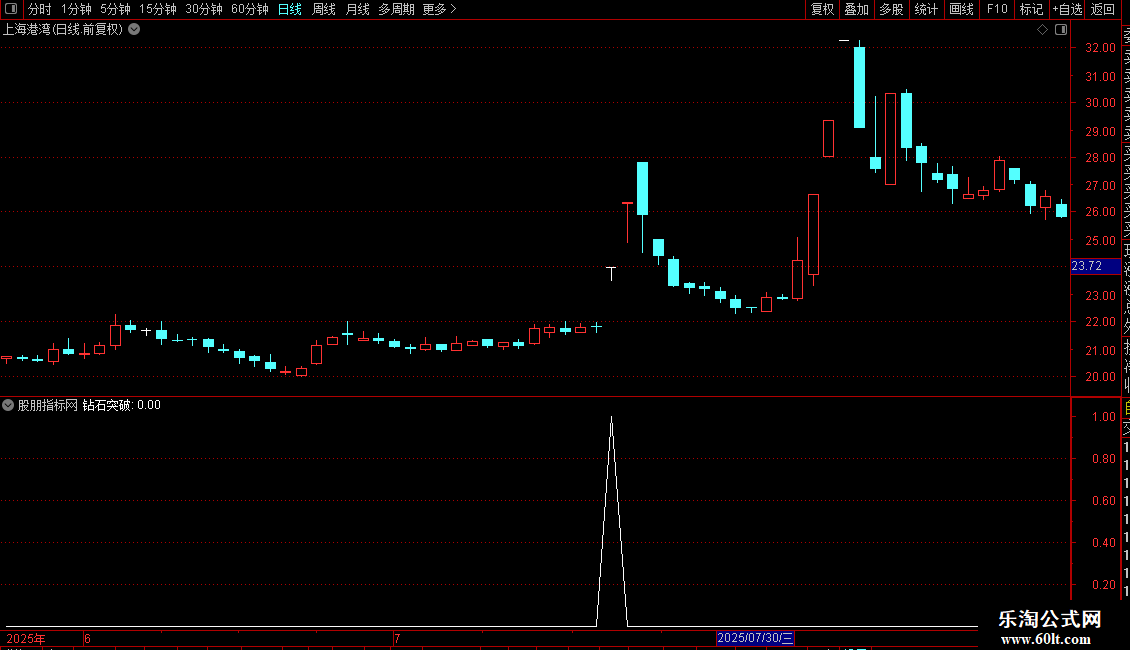Select the 5分钟 period
Image resolution: width=1130 pixels, height=650 pixels.
[x=115, y=9]
